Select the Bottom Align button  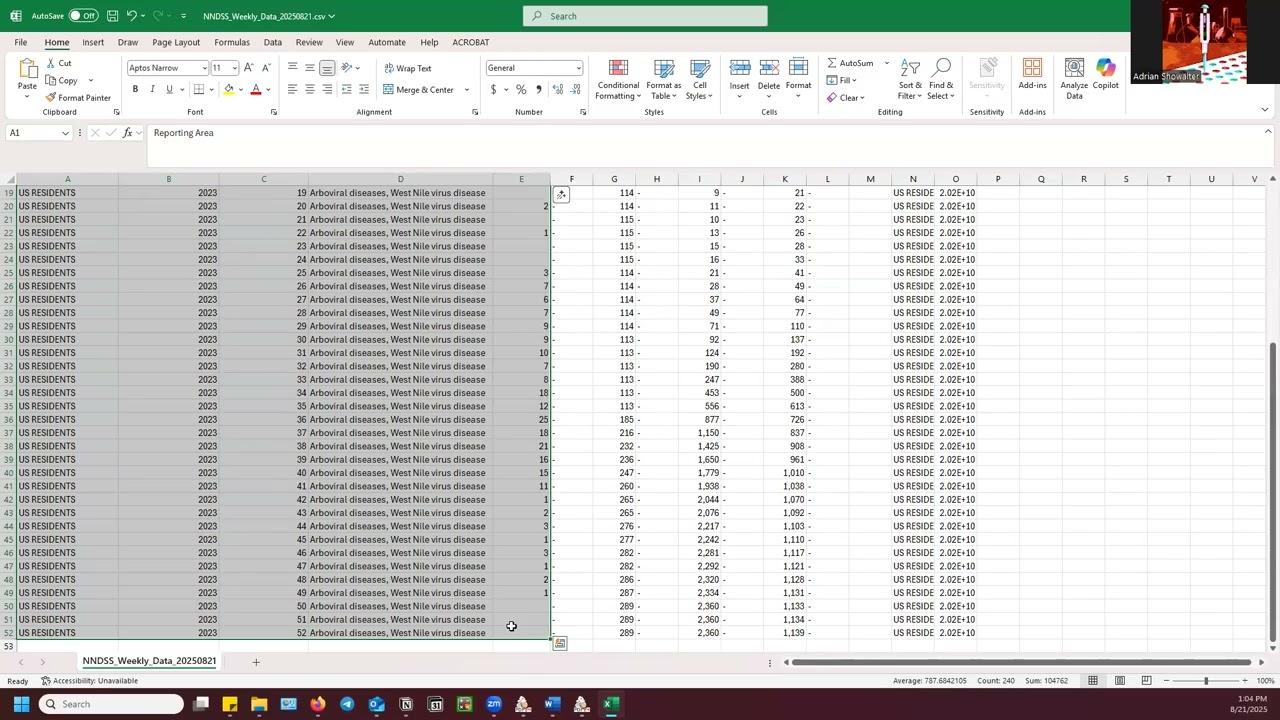(327, 68)
